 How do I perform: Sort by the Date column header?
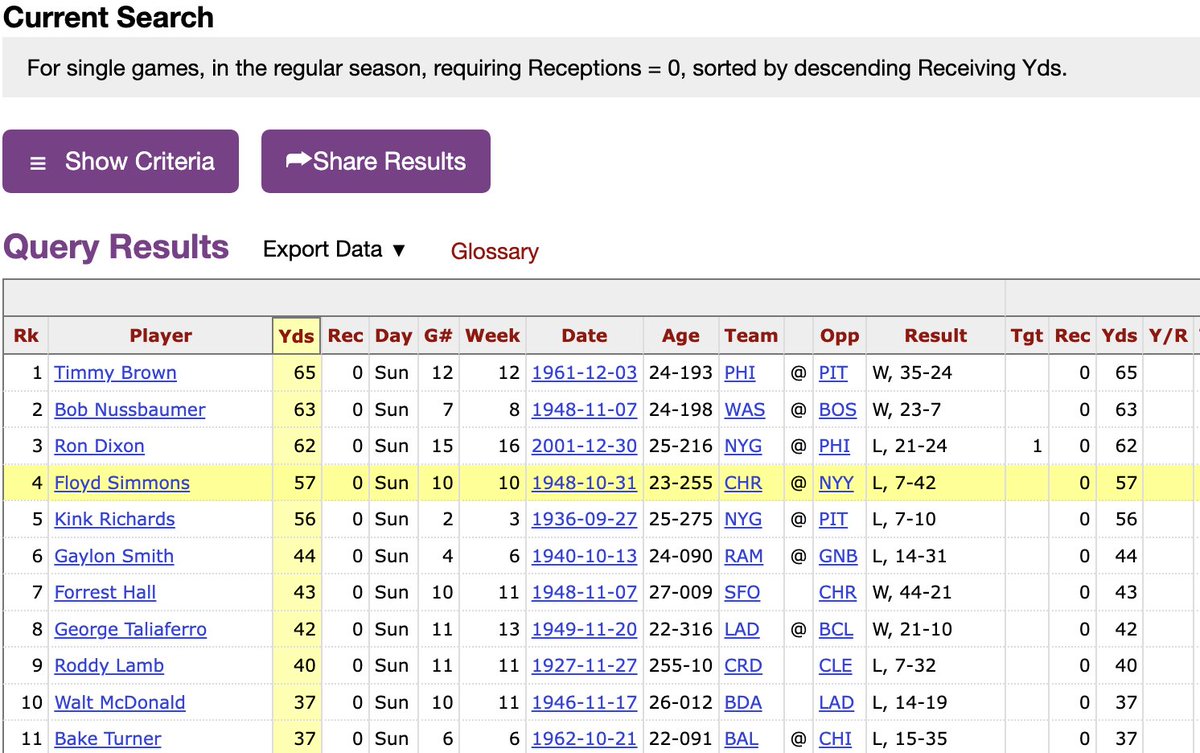click(x=584, y=336)
